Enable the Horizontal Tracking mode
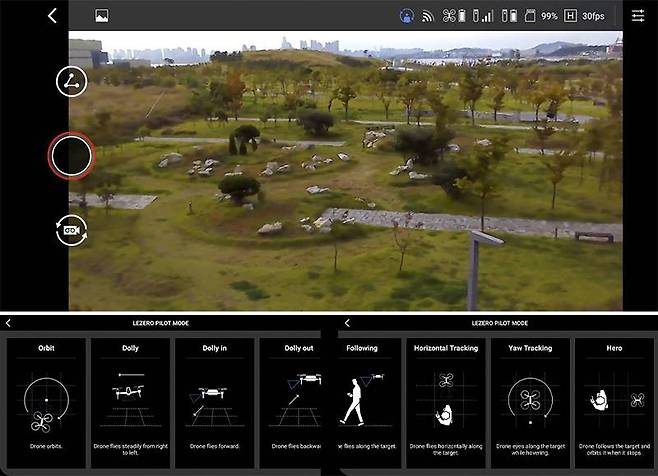This screenshot has height=476, width=658. [446, 400]
